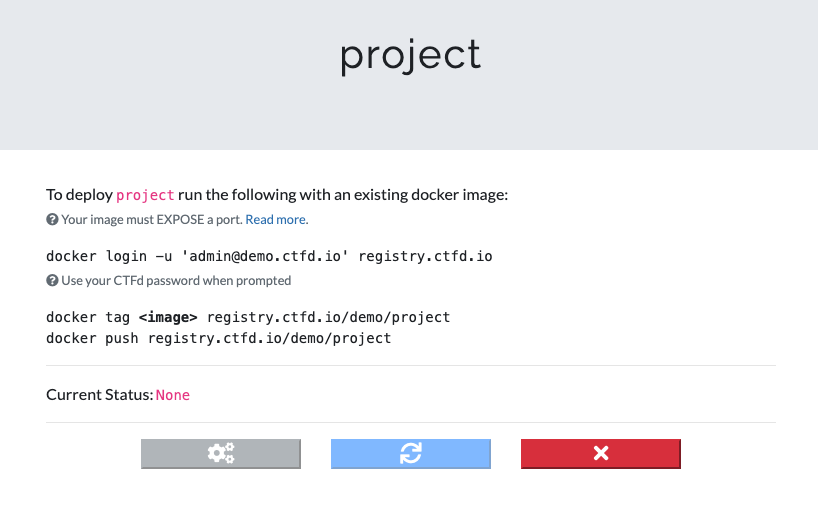The width and height of the screenshot is (818, 513).
Task: Open the Read more link
Action: tap(277, 219)
